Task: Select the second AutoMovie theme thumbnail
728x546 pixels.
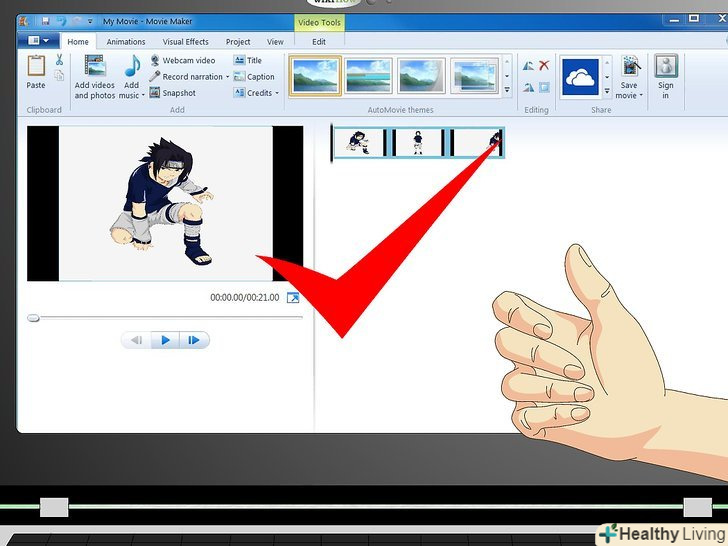Action: tap(368, 76)
